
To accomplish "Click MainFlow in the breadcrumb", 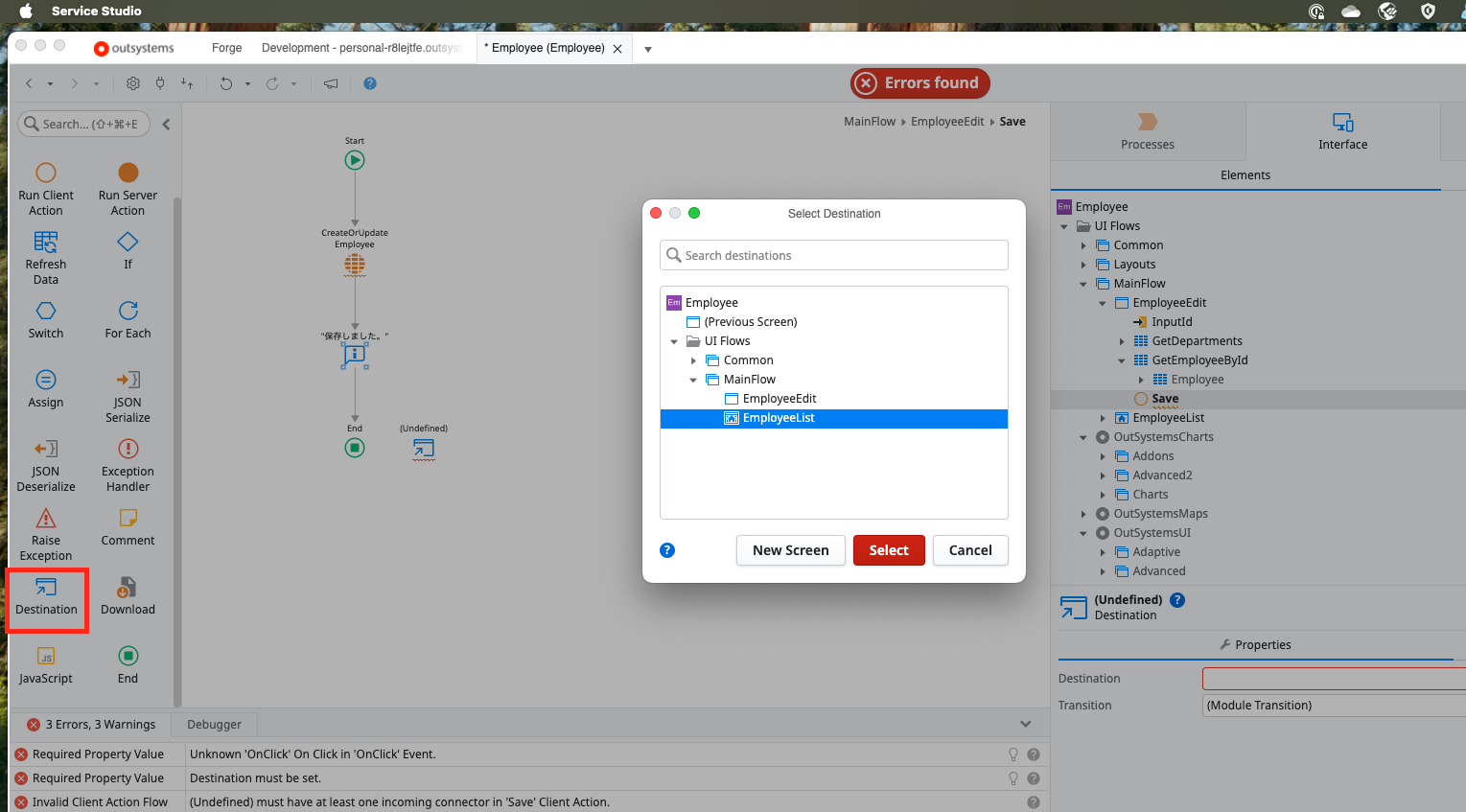I will point(870,122).
